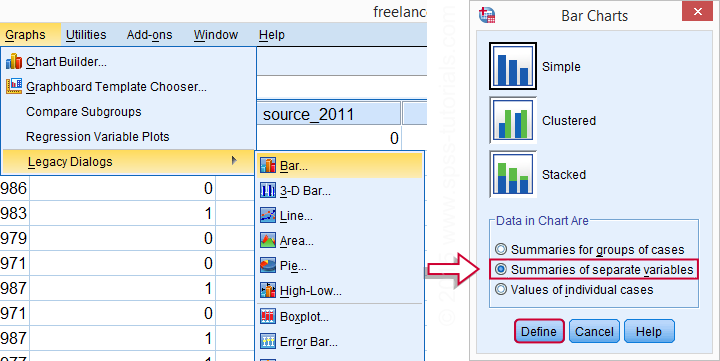Choose Pie... submenu entry
The height and width of the screenshot is (361, 720).
339,265
